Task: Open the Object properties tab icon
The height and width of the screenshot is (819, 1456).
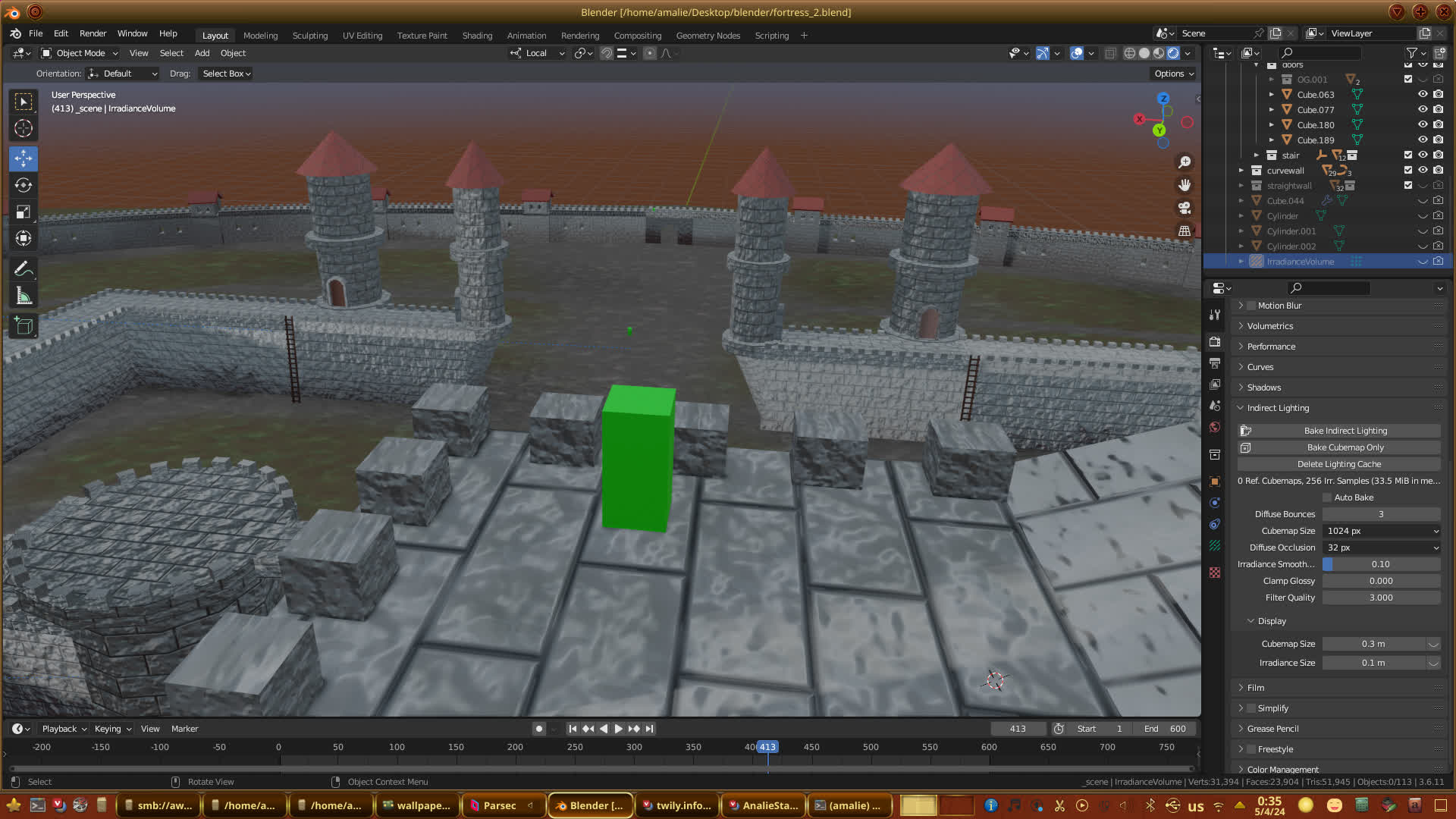Action: pos(1215,482)
